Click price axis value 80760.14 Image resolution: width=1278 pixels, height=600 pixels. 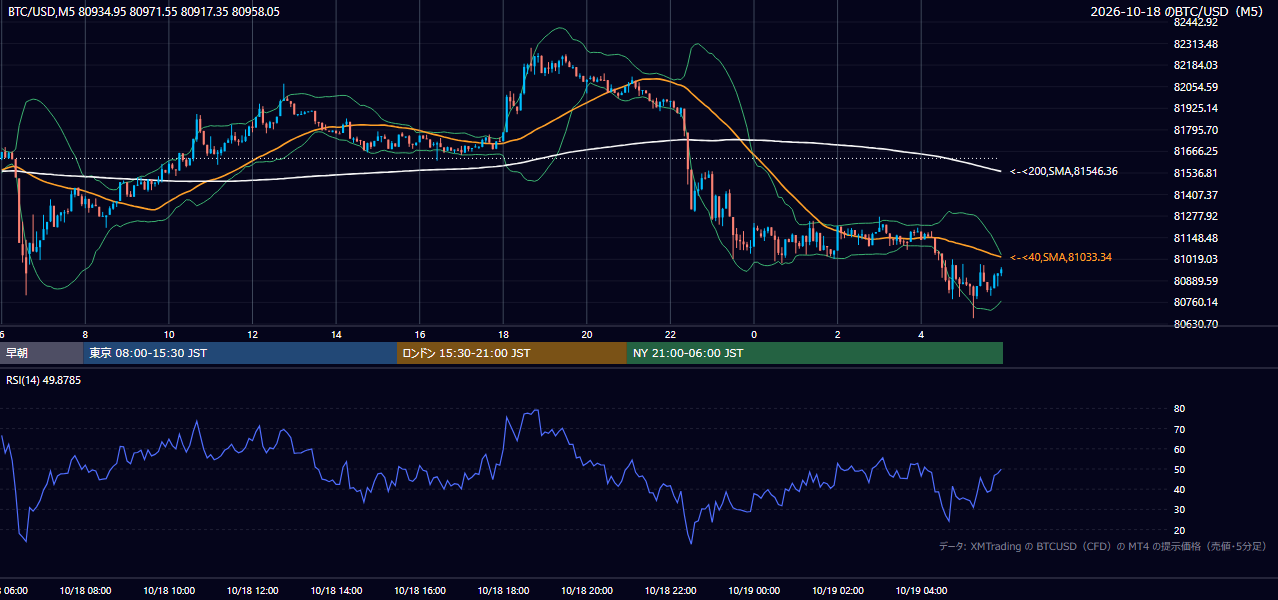(x=1195, y=302)
